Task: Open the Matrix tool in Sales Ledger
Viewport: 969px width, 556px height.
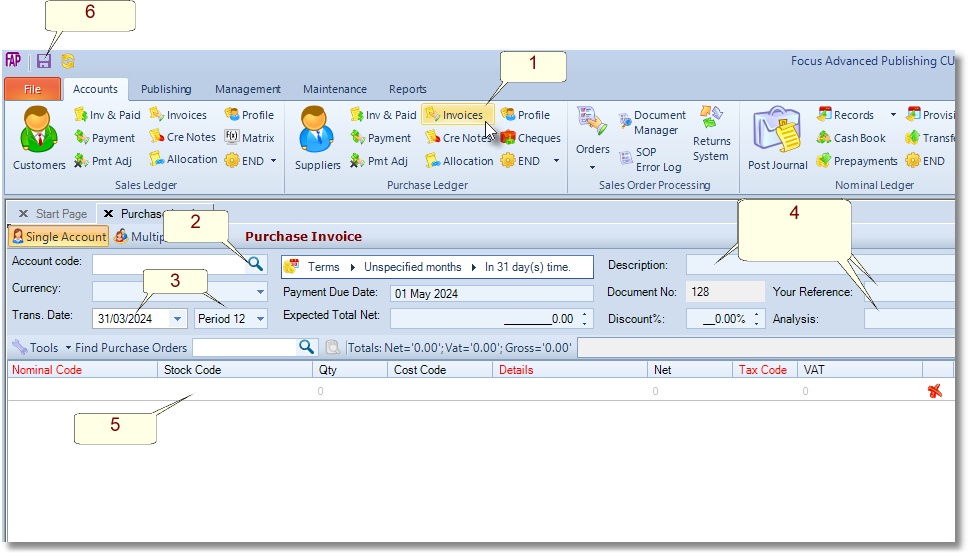Action: (x=250, y=137)
